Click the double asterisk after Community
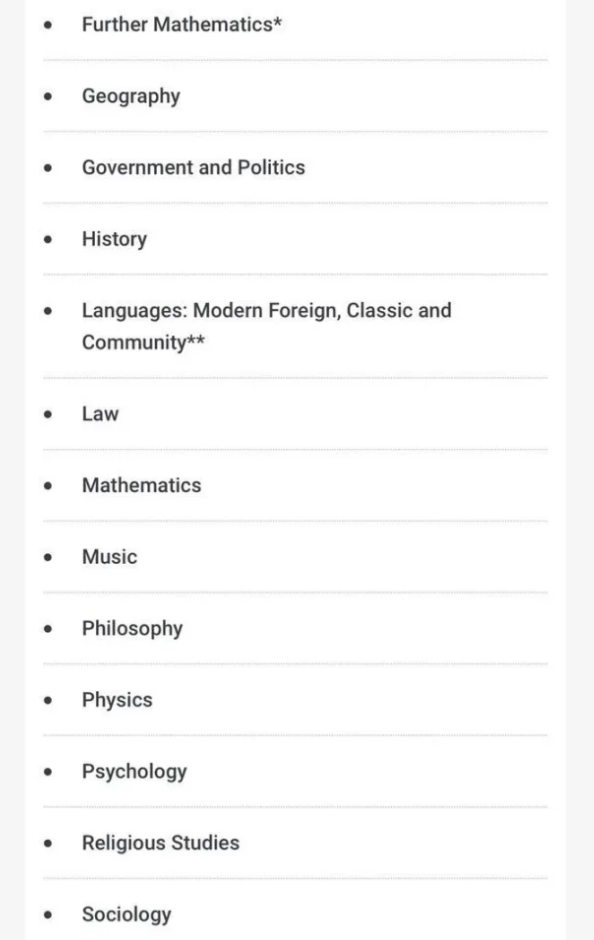This screenshot has width=594, height=940. 196,339
